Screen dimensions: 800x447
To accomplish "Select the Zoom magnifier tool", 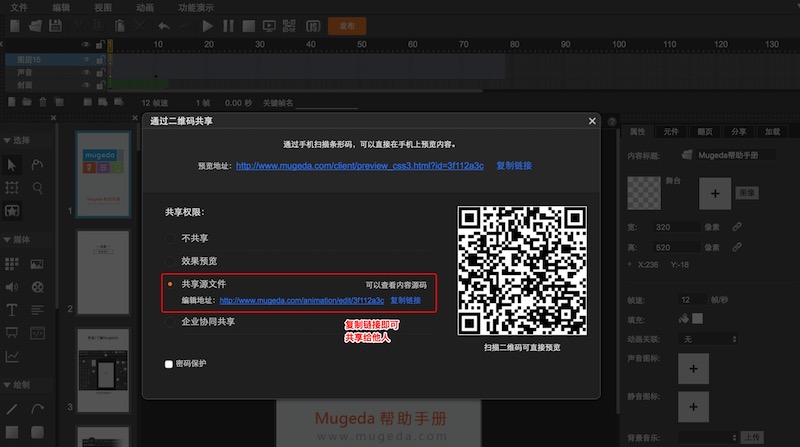I will pos(37,188).
